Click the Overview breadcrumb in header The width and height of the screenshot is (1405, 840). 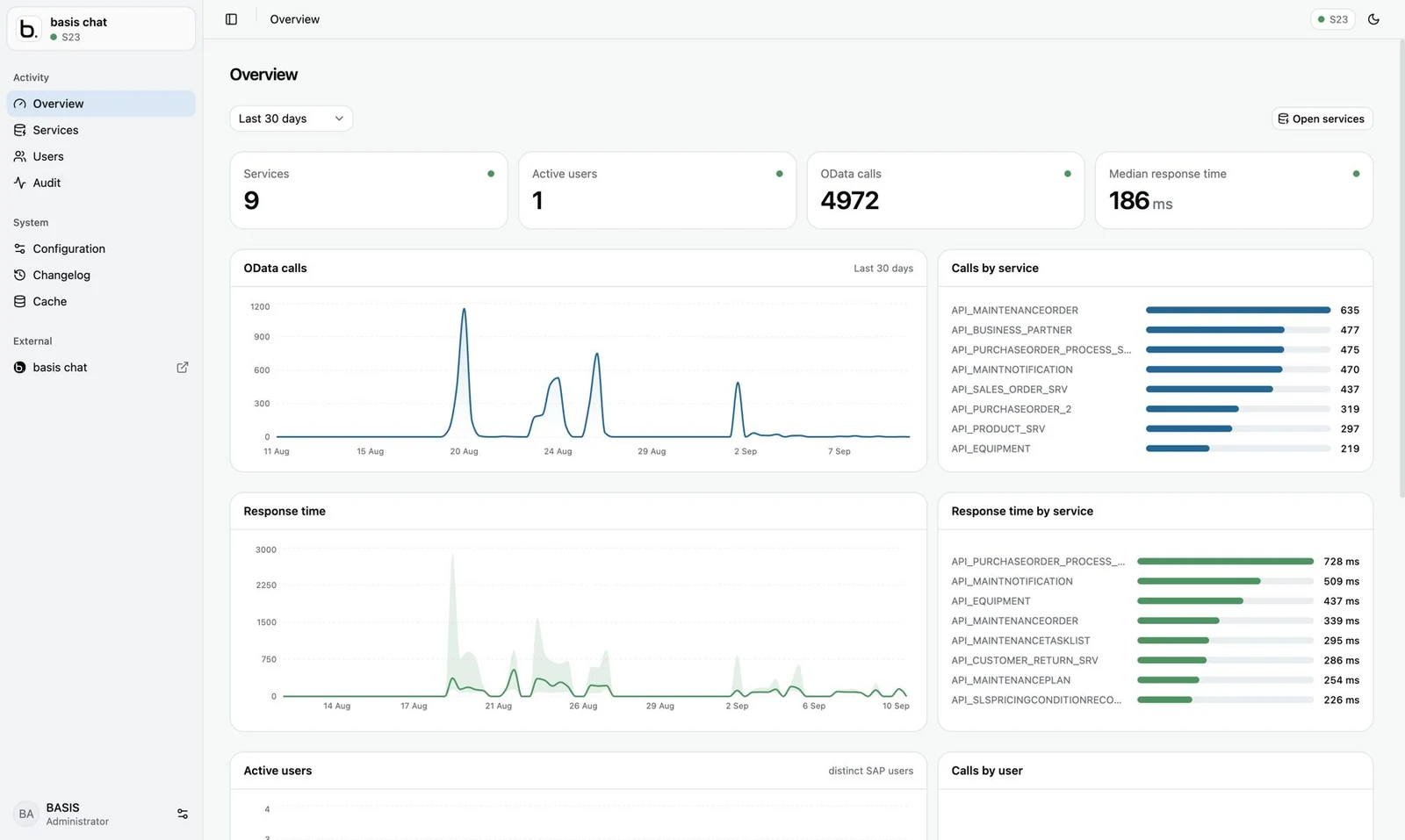pyautogui.click(x=294, y=19)
